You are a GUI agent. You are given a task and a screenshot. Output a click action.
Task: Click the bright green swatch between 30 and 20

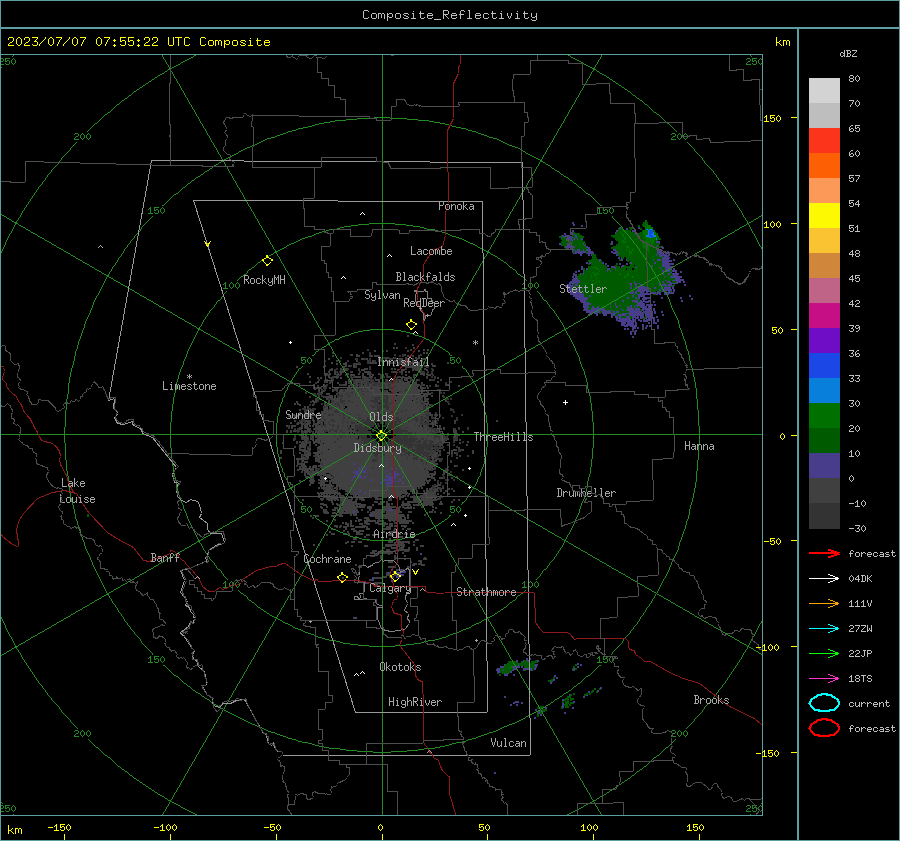click(824, 416)
